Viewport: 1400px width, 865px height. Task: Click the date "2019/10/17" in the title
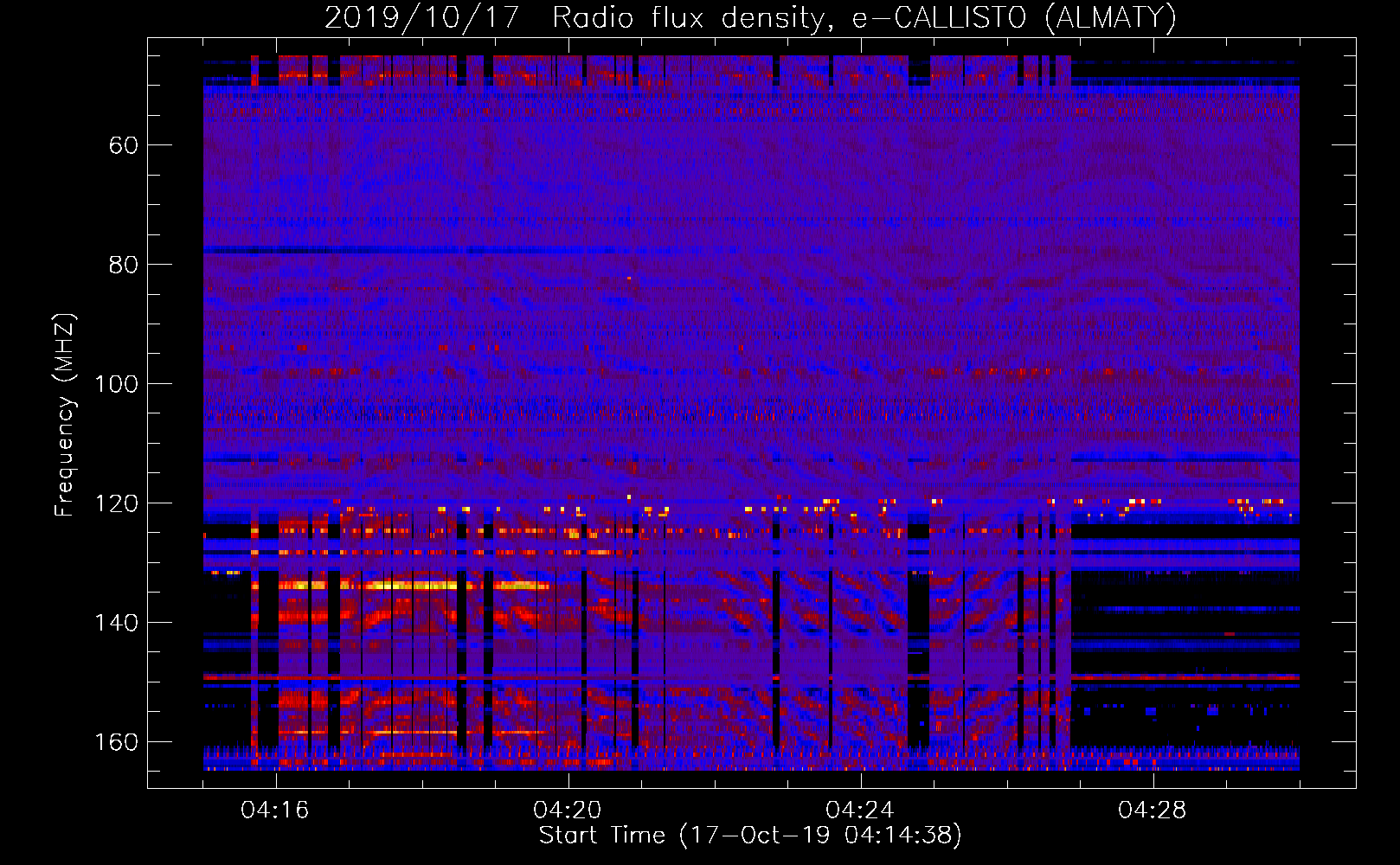click(421, 17)
